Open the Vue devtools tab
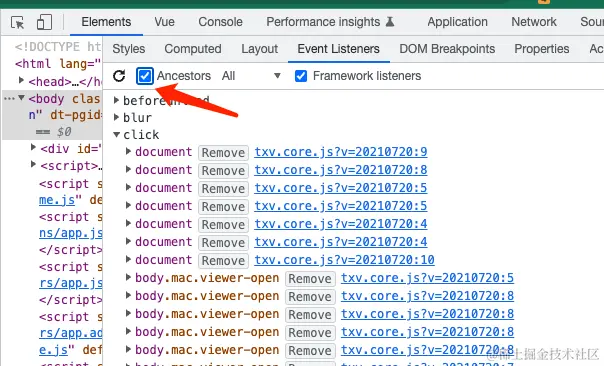The image size is (604, 366). tap(164, 22)
